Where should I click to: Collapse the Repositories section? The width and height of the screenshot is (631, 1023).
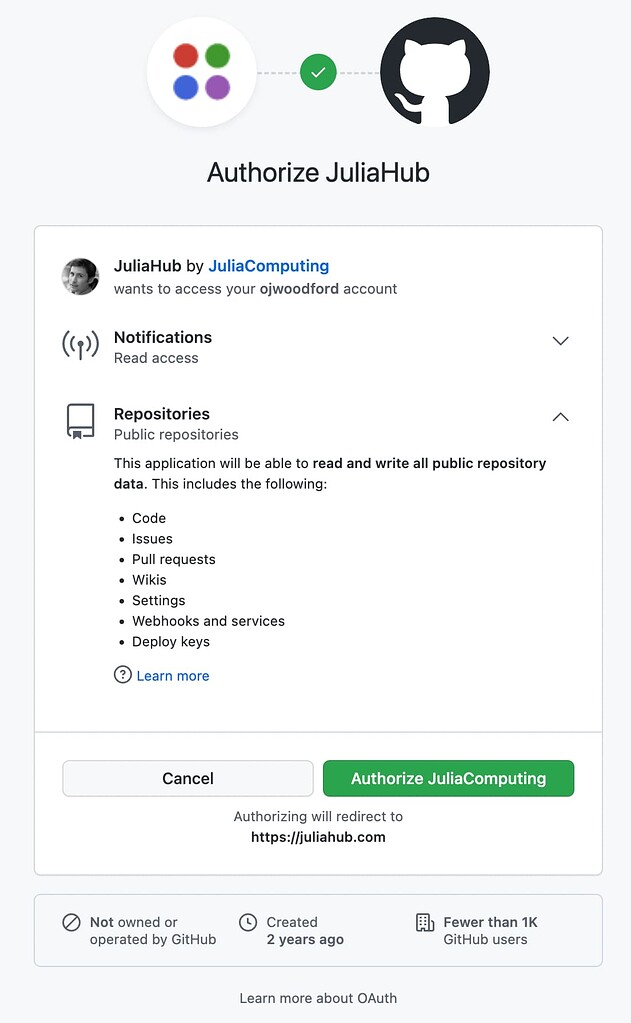coord(560,417)
